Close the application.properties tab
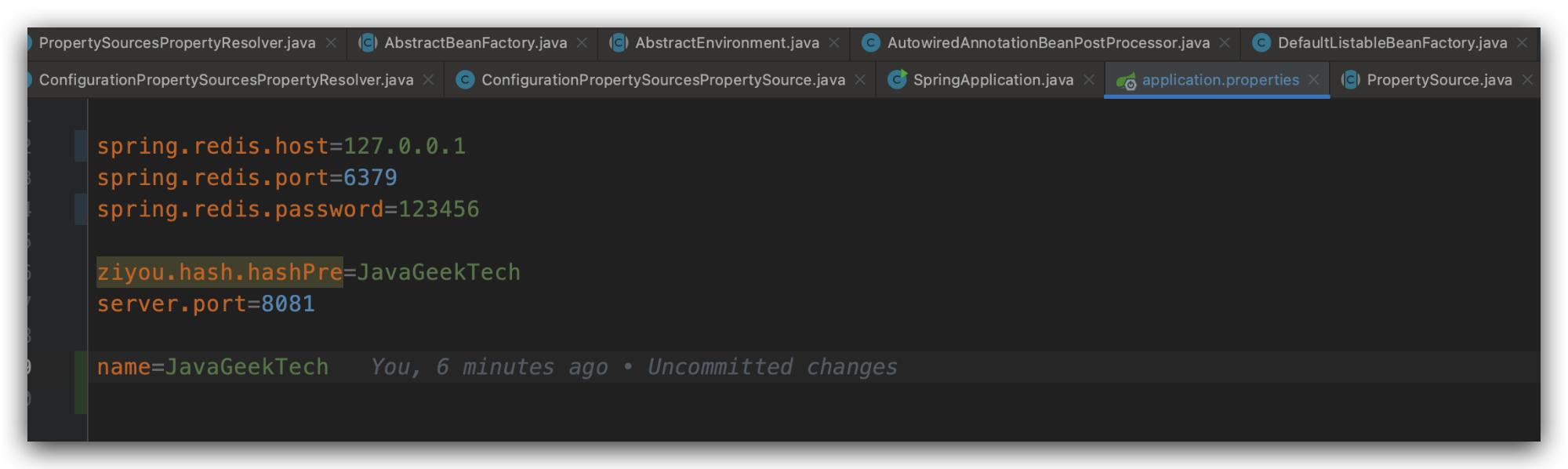The image size is (1568, 469). tap(1314, 80)
